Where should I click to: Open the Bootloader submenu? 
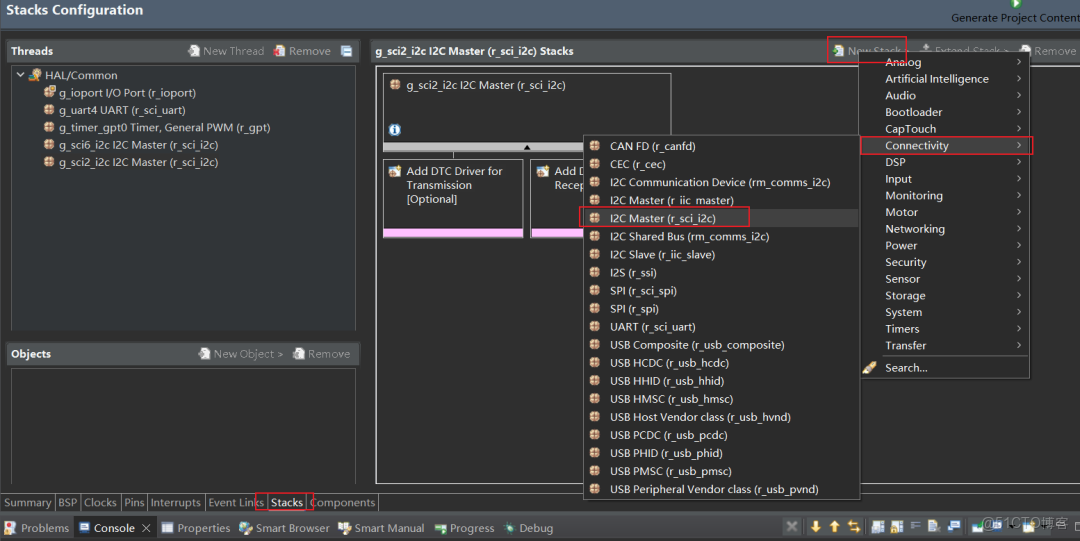coord(945,112)
